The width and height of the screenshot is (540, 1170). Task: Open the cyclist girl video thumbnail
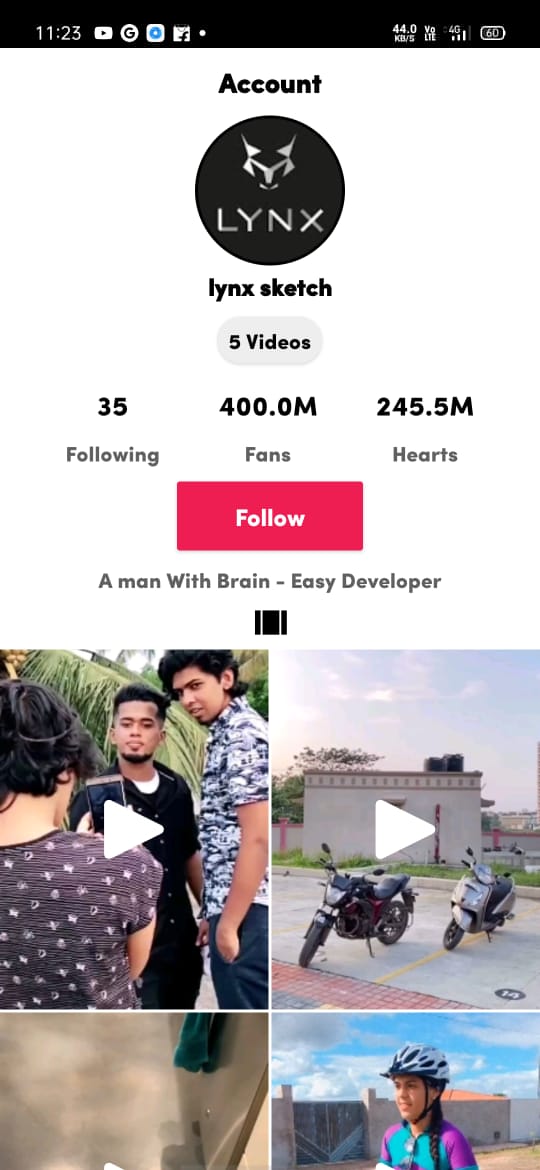tap(406, 1091)
